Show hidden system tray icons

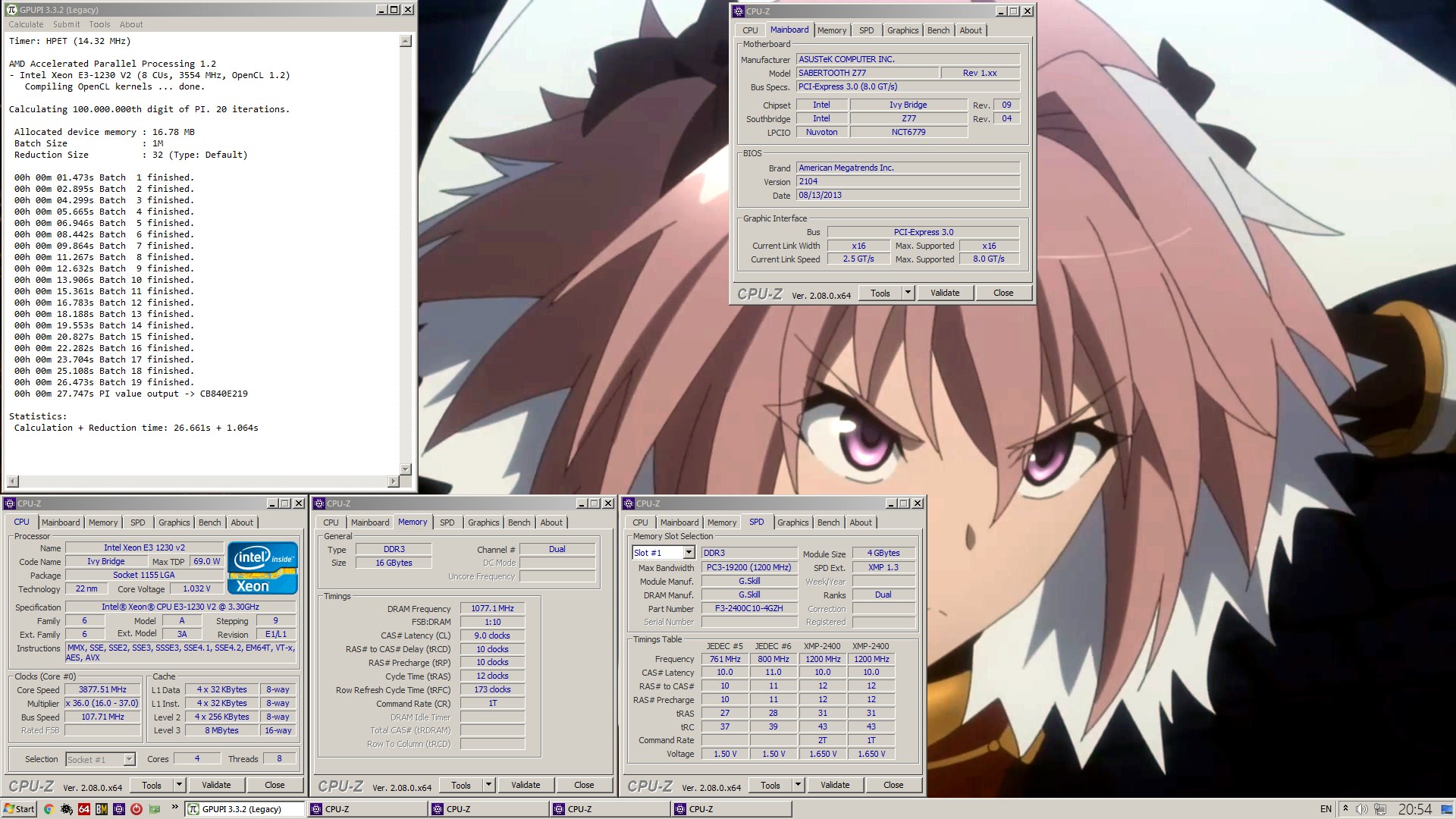coord(1345,809)
